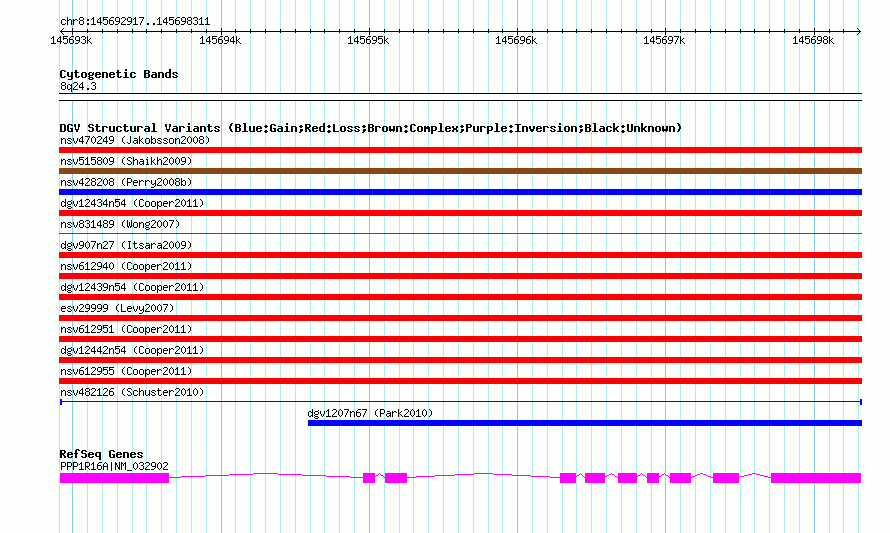Click the 145695k ruler tick label
The height and width of the screenshot is (533, 890).
coord(368,40)
